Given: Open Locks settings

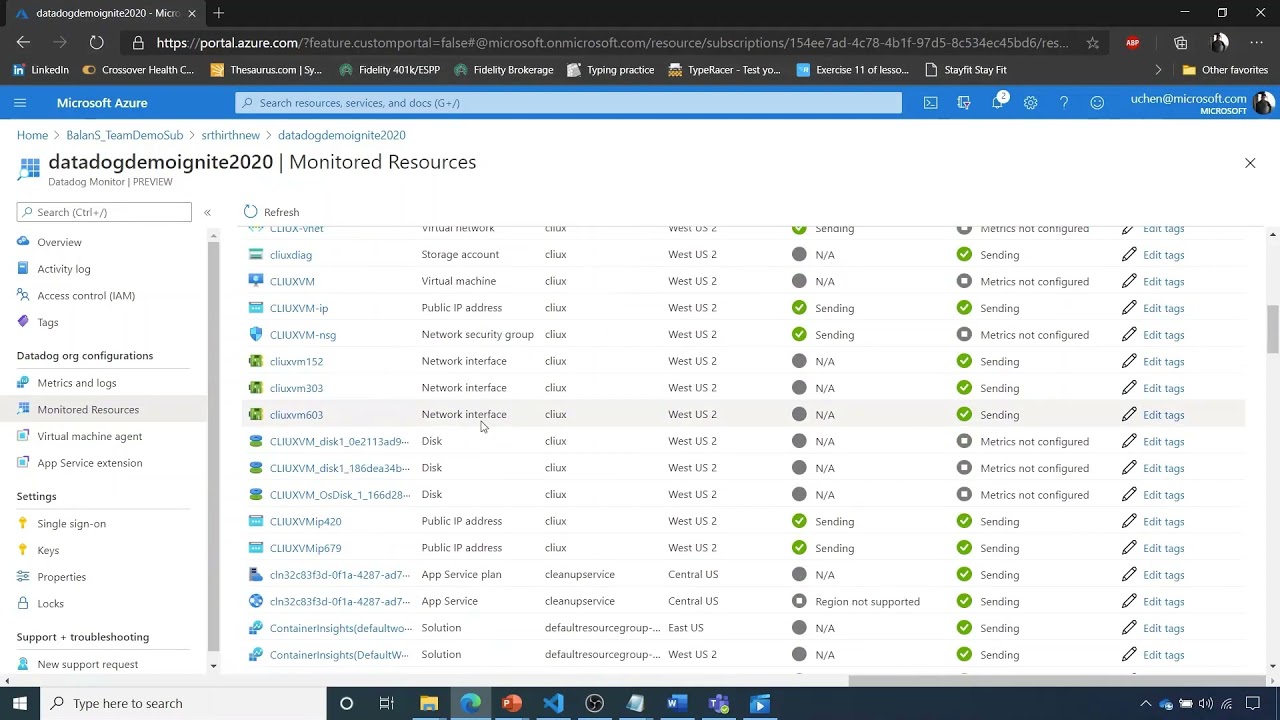Looking at the screenshot, I should click(x=50, y=604).
